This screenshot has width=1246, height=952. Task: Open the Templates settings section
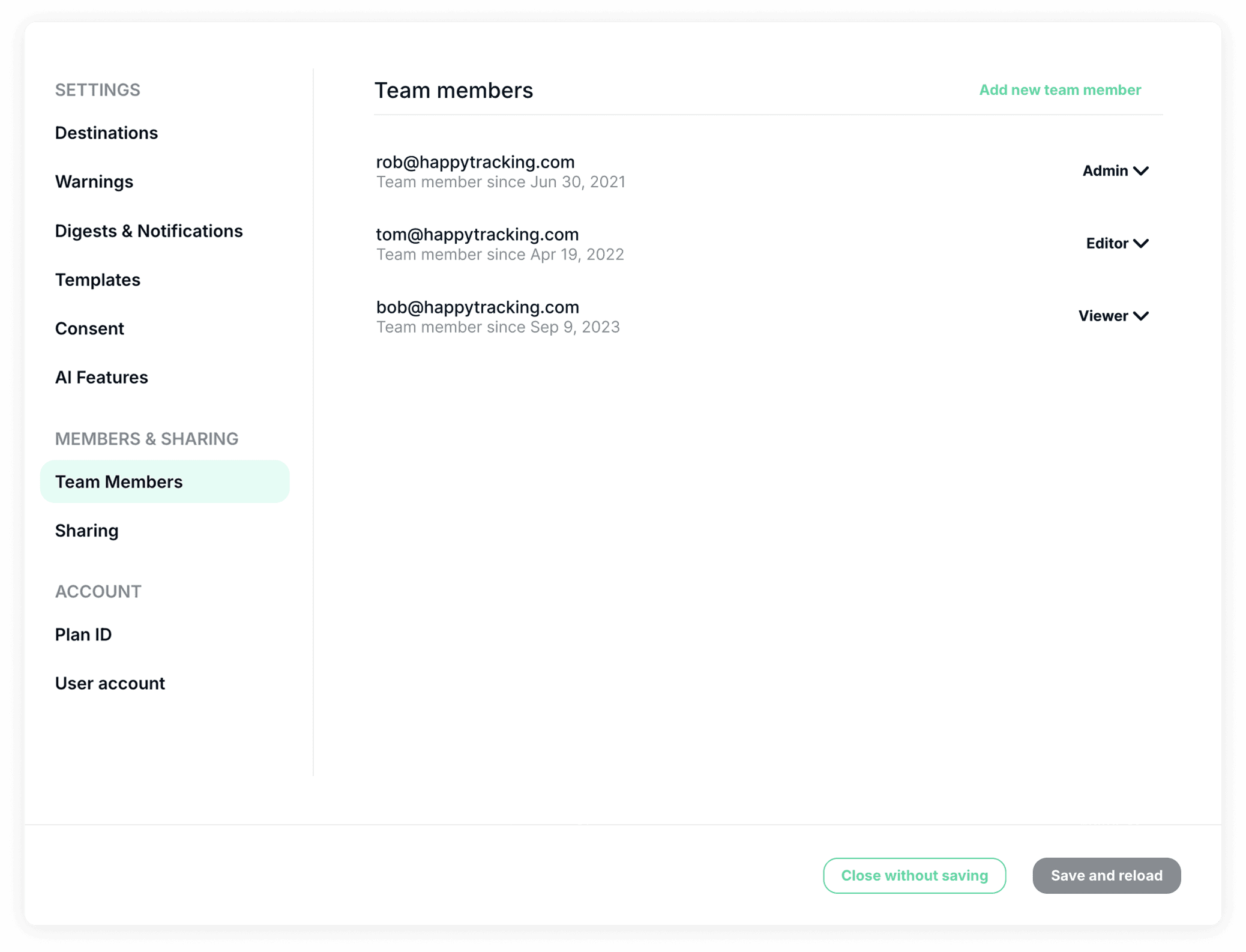point(98,280)
